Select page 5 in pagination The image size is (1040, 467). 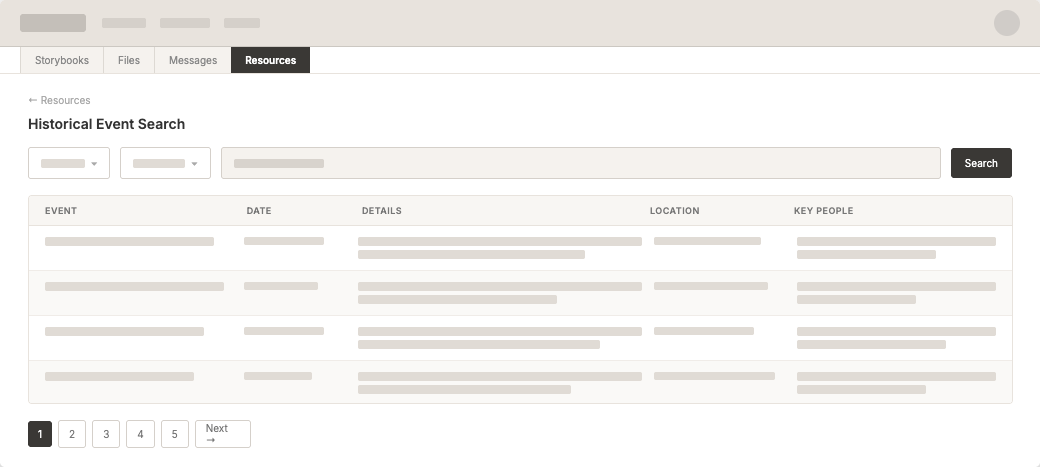pyautogui.click(x=174, y=434)
